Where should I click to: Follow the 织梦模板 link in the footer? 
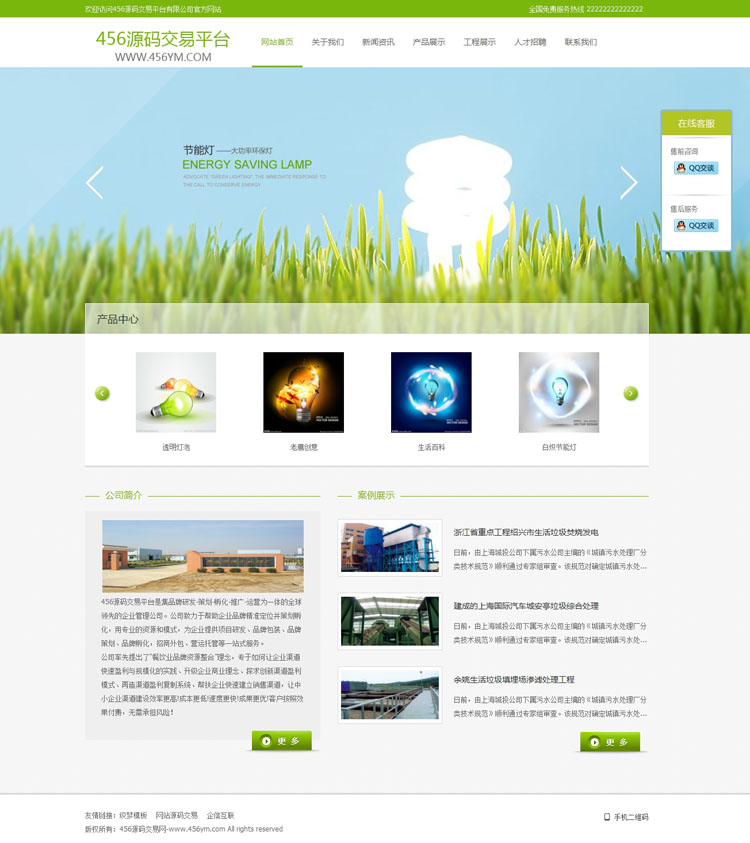coord(133,816)
